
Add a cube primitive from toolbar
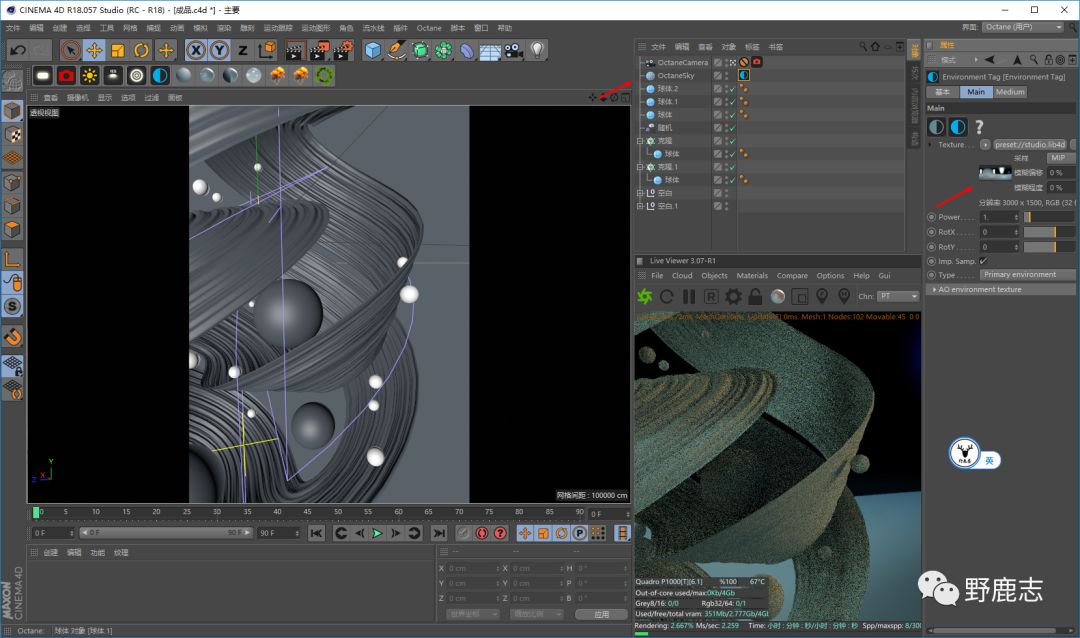373,50
